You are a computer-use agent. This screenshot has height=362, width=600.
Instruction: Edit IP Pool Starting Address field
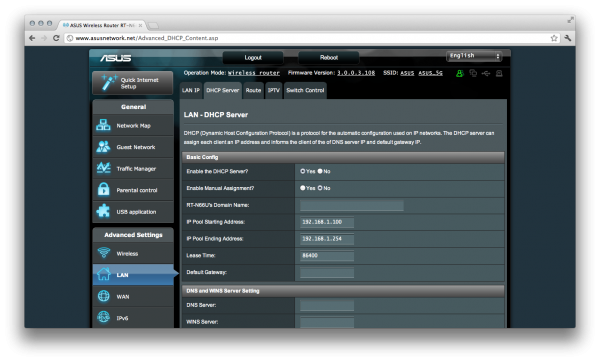327,222
